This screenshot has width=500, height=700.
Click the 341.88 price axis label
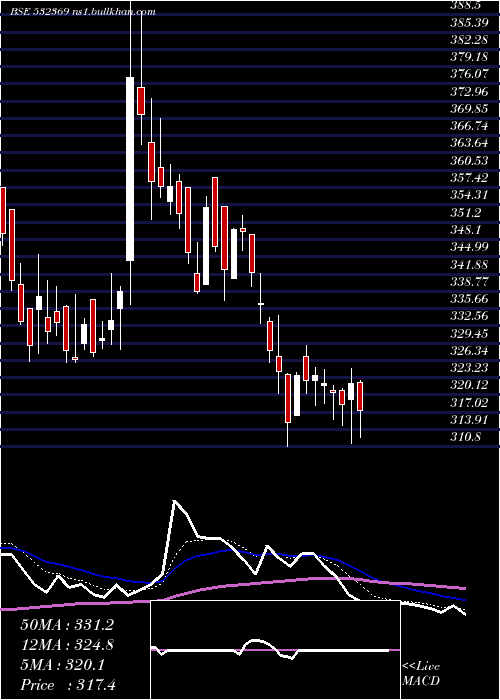[x=470, y=264]
